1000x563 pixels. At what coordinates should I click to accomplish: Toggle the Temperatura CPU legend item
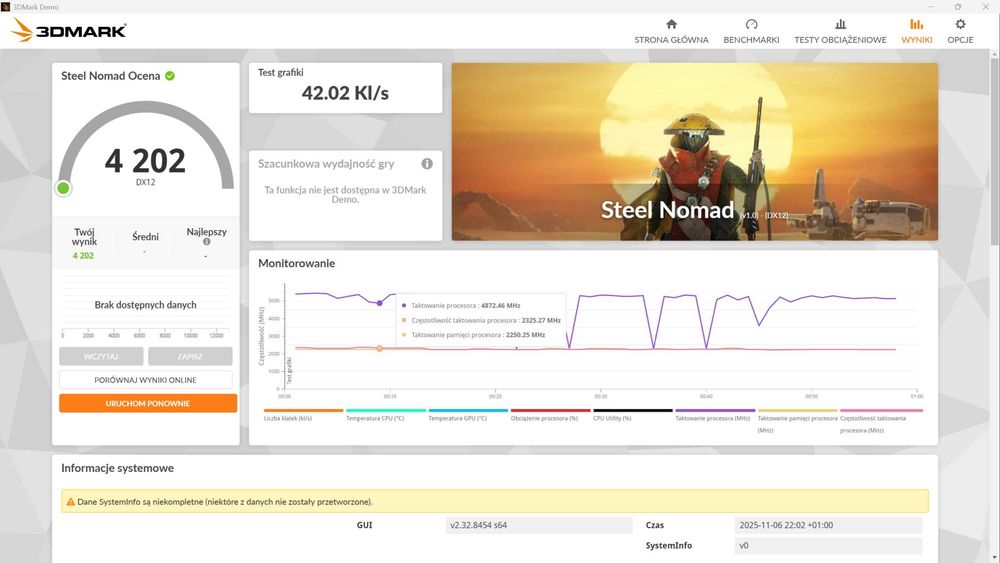385,415
